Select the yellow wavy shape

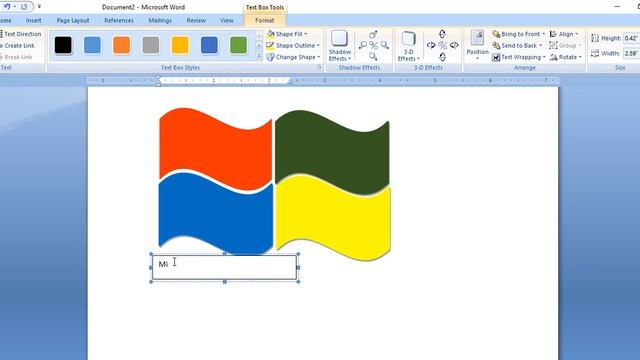[333, 218]
